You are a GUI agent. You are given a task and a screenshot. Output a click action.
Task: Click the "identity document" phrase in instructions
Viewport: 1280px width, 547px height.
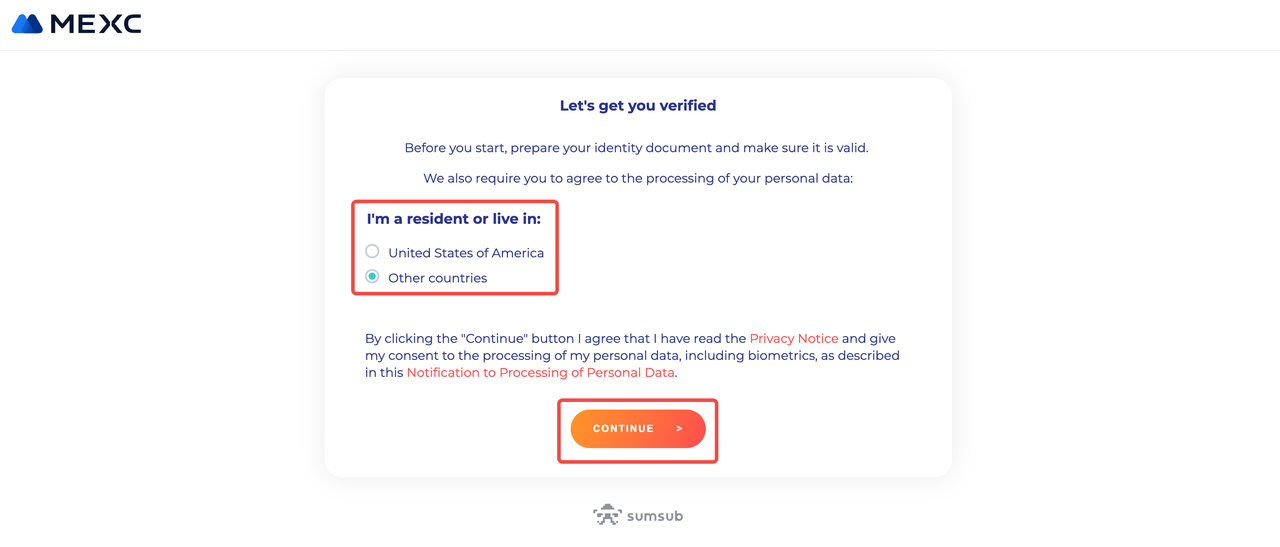click(x=653, y=148)
